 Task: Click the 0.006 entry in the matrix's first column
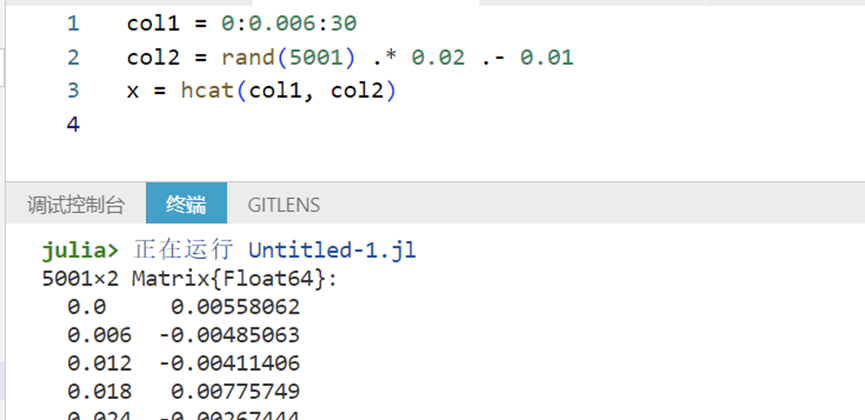click(x=100, y=335)
